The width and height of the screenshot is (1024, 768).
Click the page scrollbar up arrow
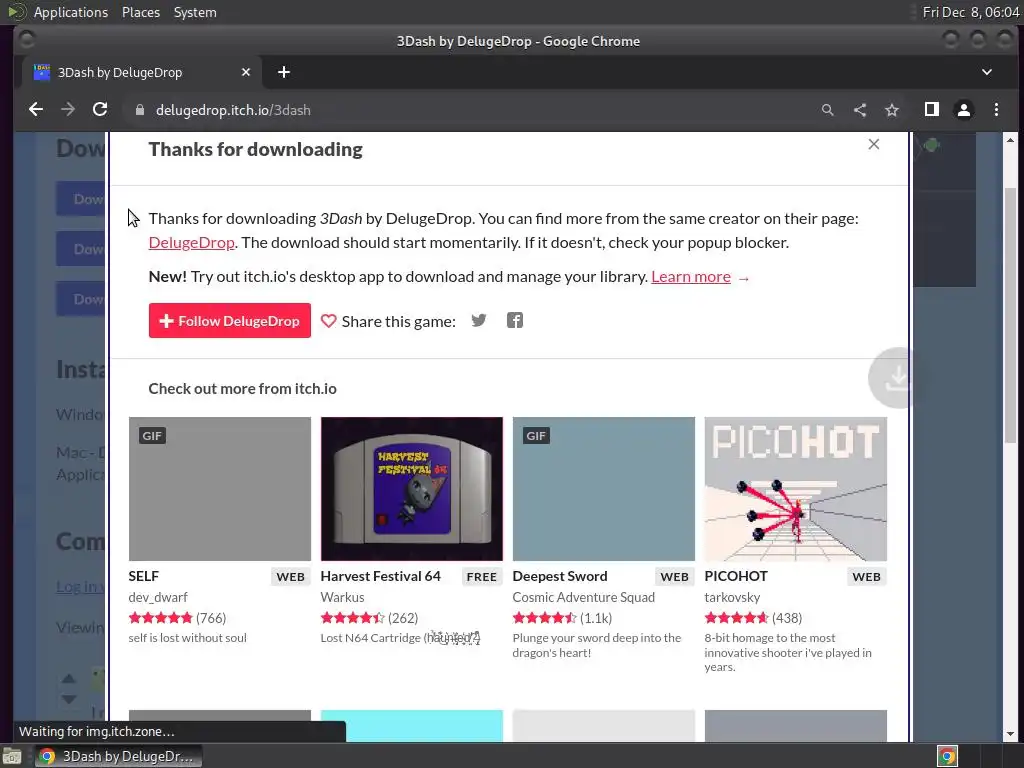[1010, 140]
